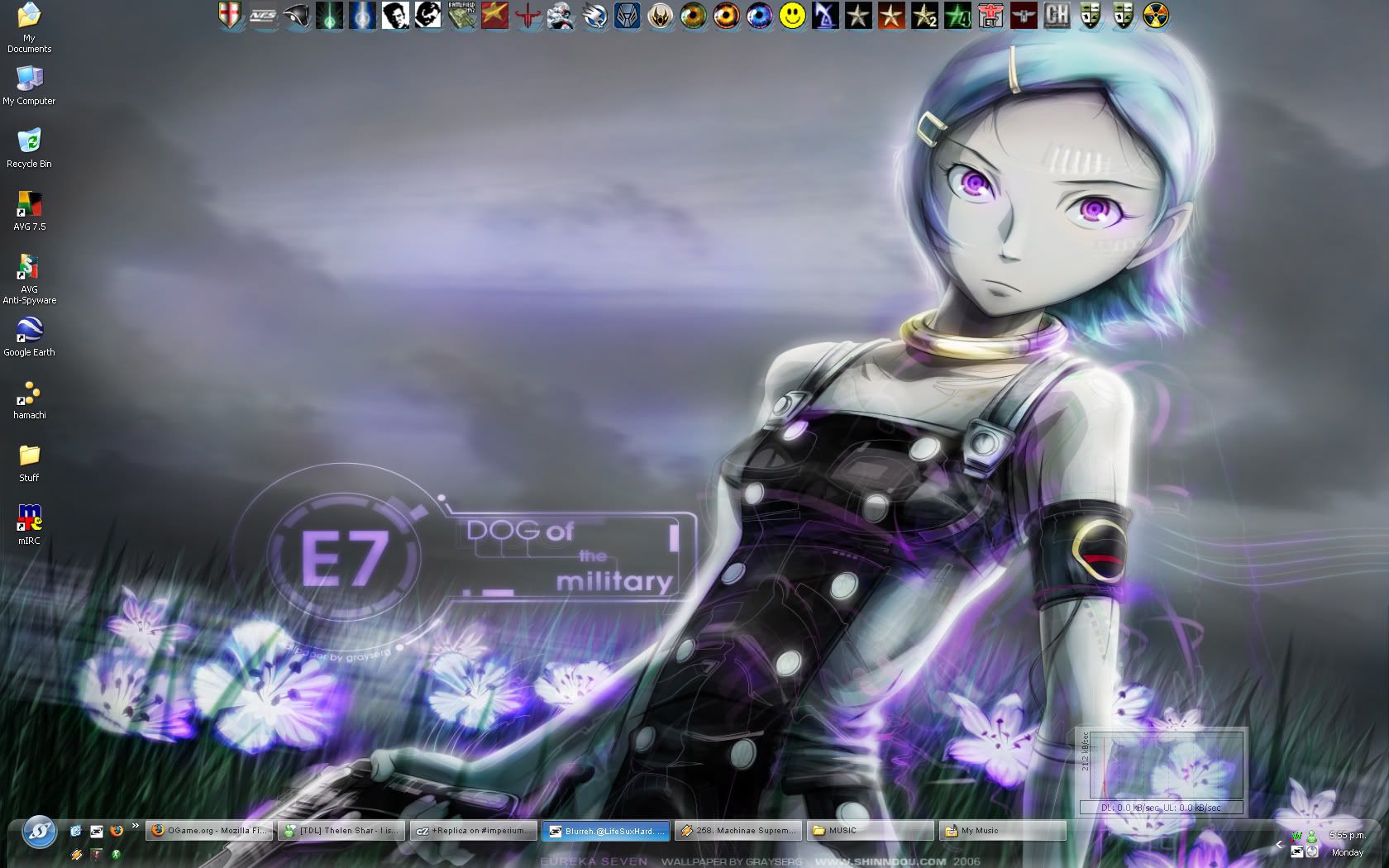Click the purple crystal X dock icon
The height and width of the screenshot is (868, 1389).
(x=825, y=16)
